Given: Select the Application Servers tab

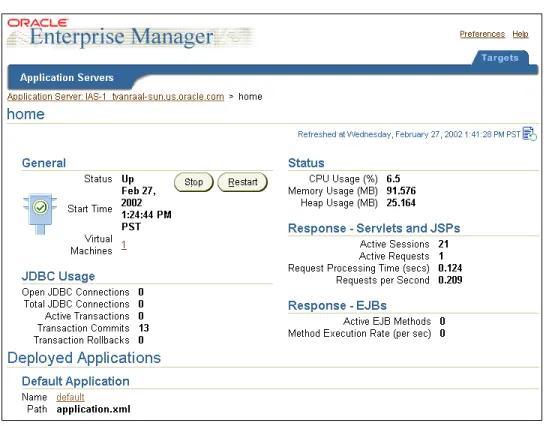Looking at the screenshot, I should [x=67, y=77].
